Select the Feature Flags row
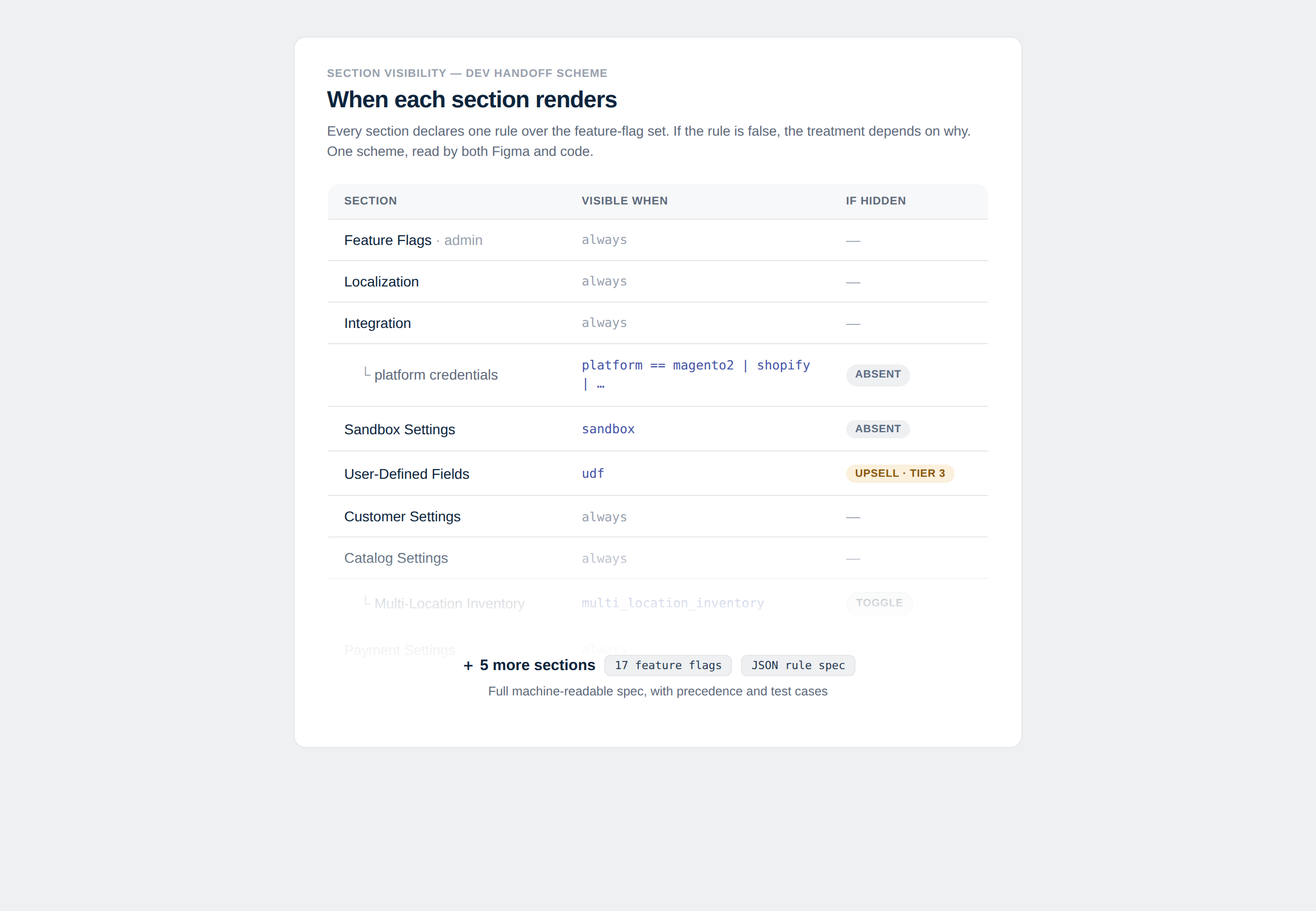 pos(657,240)
